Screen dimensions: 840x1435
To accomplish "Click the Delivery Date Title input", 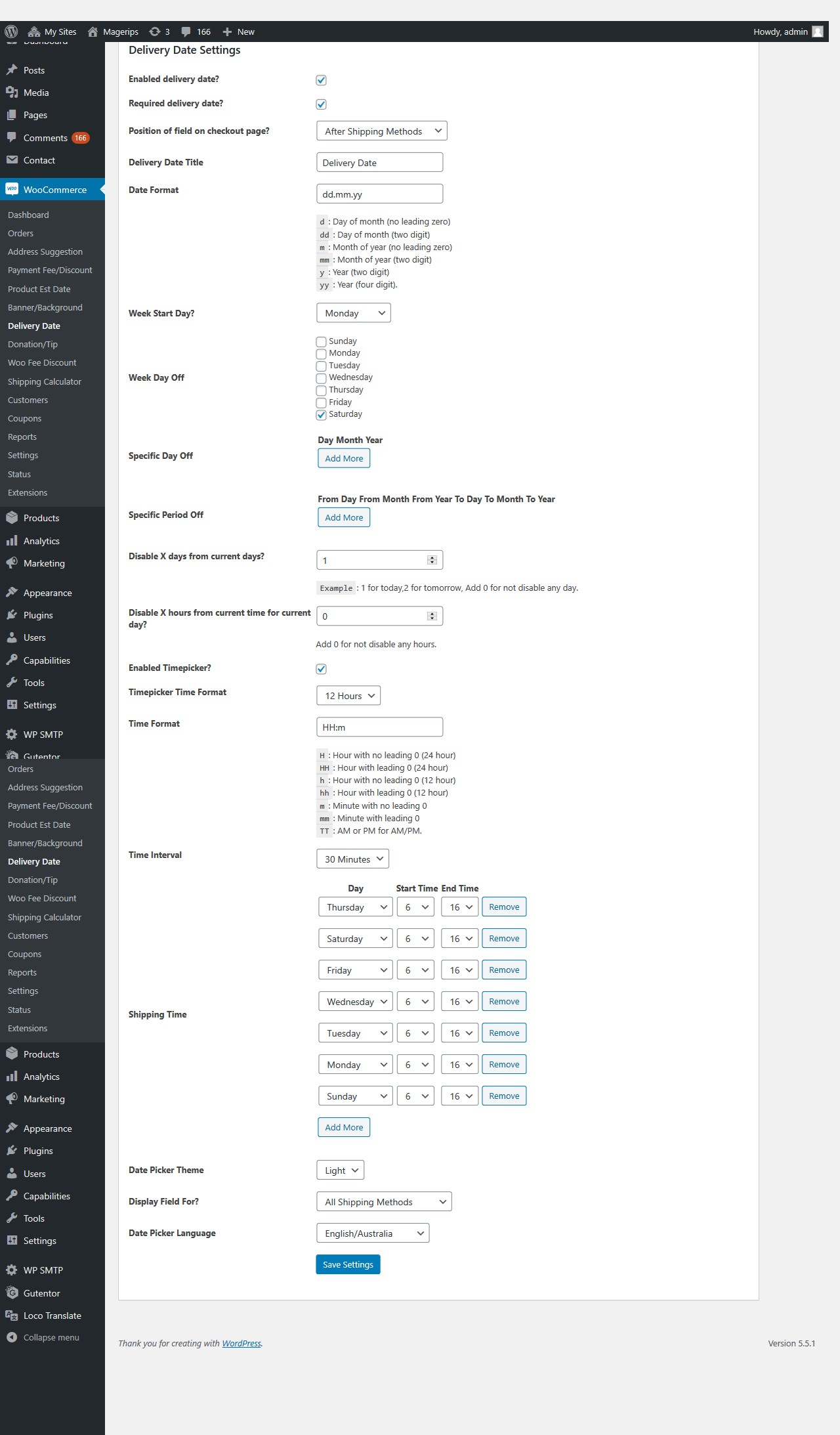I will (x=379, y=162).
